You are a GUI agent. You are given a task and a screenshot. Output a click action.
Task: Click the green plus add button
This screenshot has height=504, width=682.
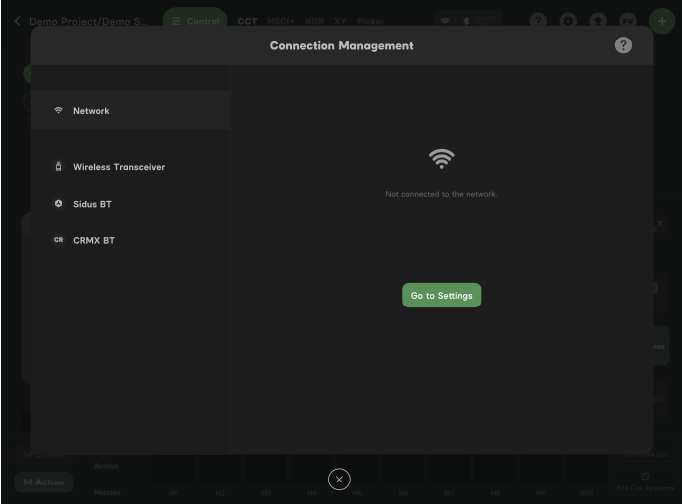click(x=662, y=21)
